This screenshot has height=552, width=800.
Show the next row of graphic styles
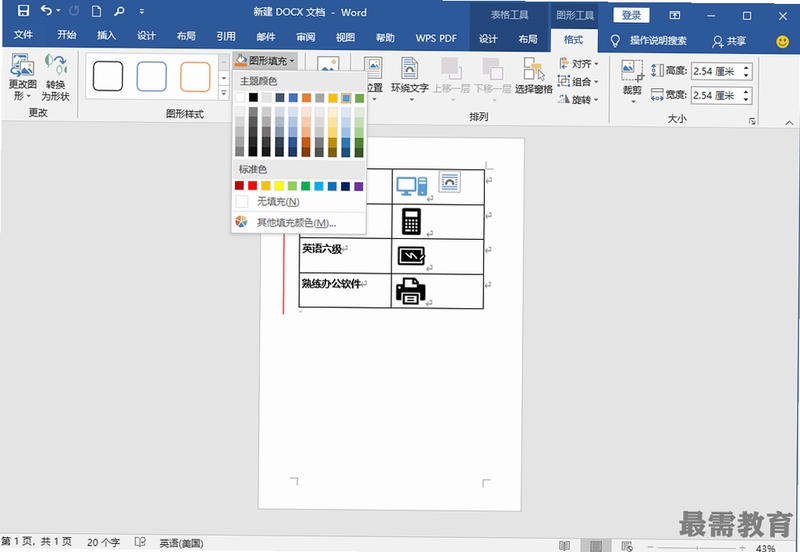point(223,78)
